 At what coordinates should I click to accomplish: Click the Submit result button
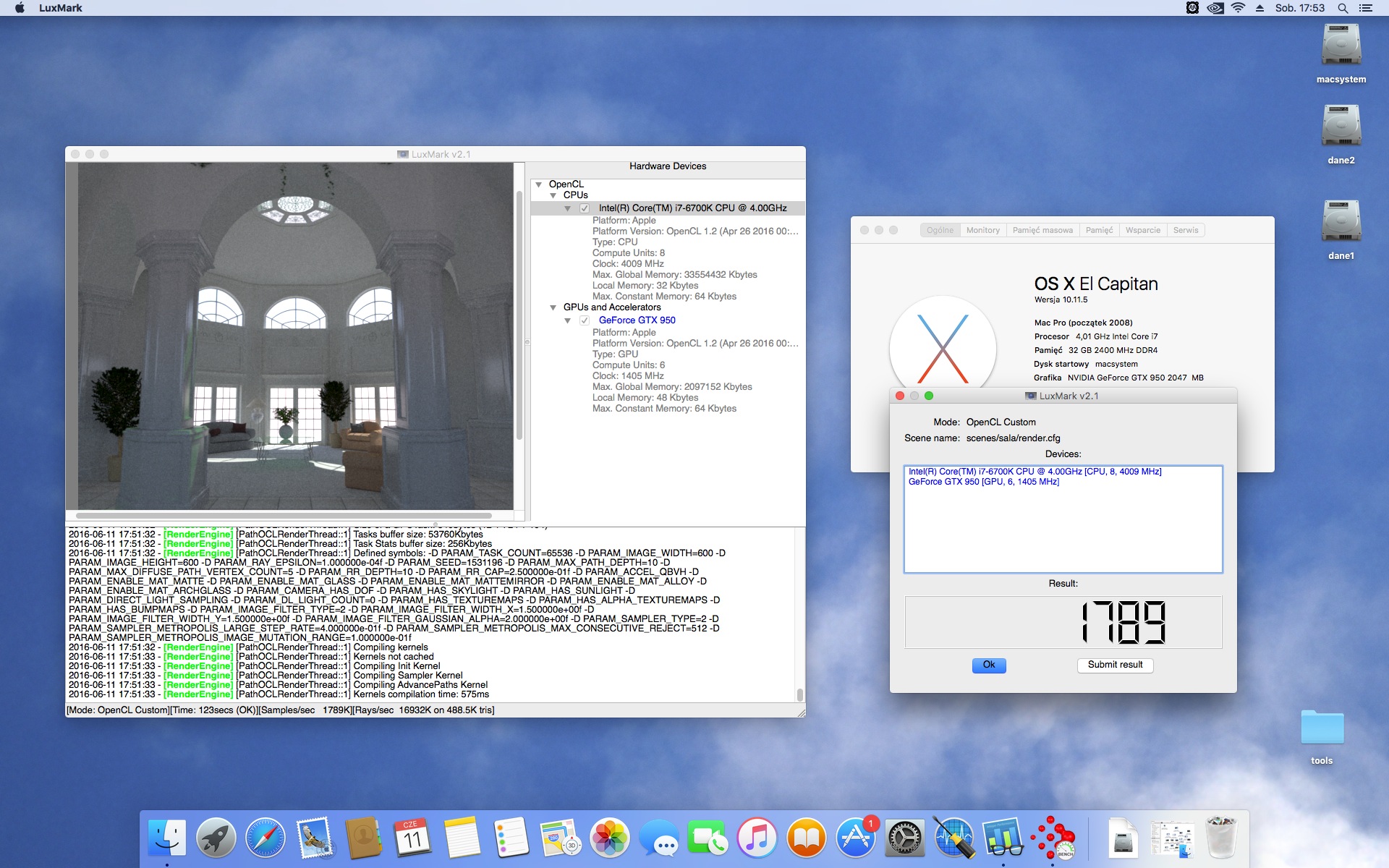pos(1115,665)
